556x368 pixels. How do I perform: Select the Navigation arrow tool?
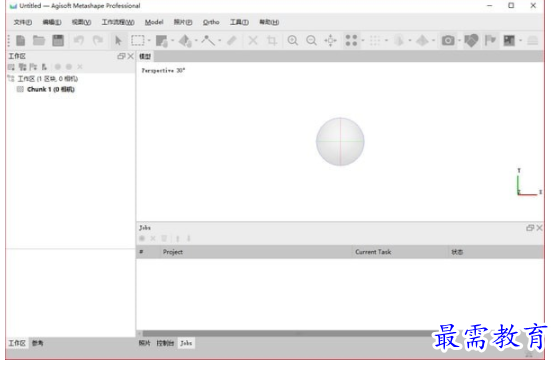point(118,40)
